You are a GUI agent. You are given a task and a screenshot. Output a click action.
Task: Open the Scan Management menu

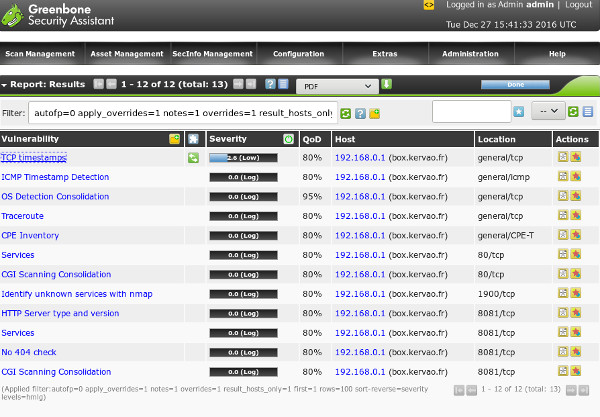pos(39,54)
